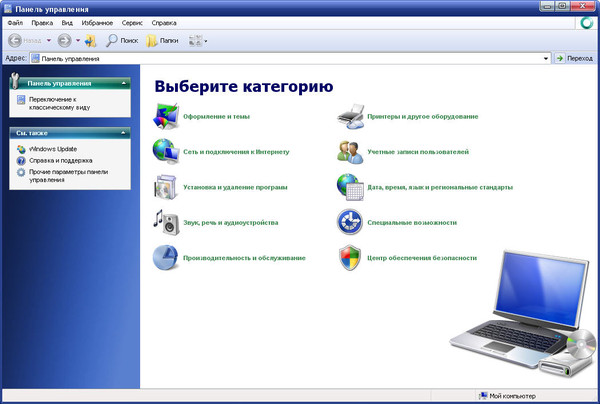600x404 pixels.
Task: Click the Переключение к классическому виду link
Action: click(60, 103)
